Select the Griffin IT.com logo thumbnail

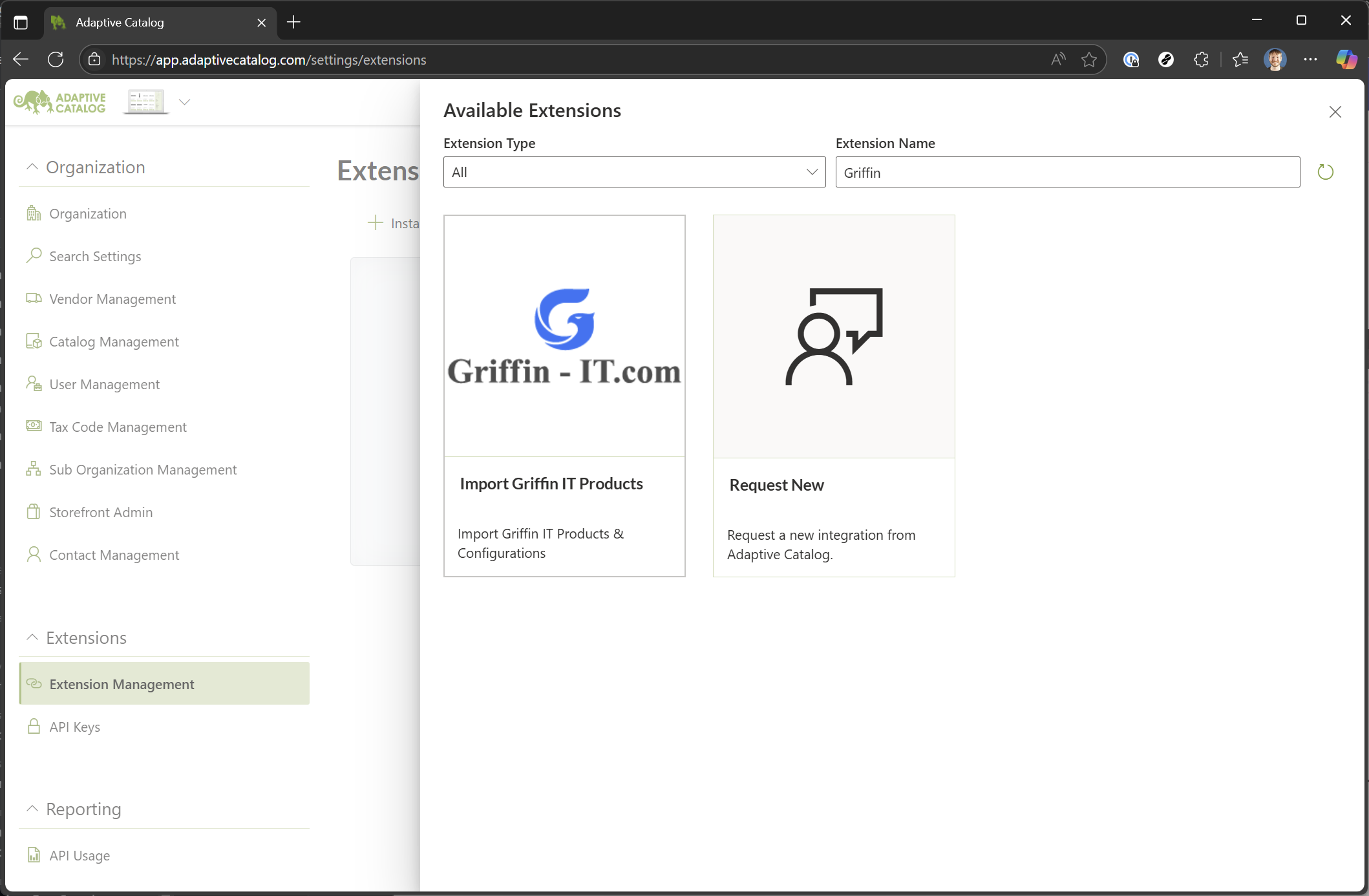(564, 336)
